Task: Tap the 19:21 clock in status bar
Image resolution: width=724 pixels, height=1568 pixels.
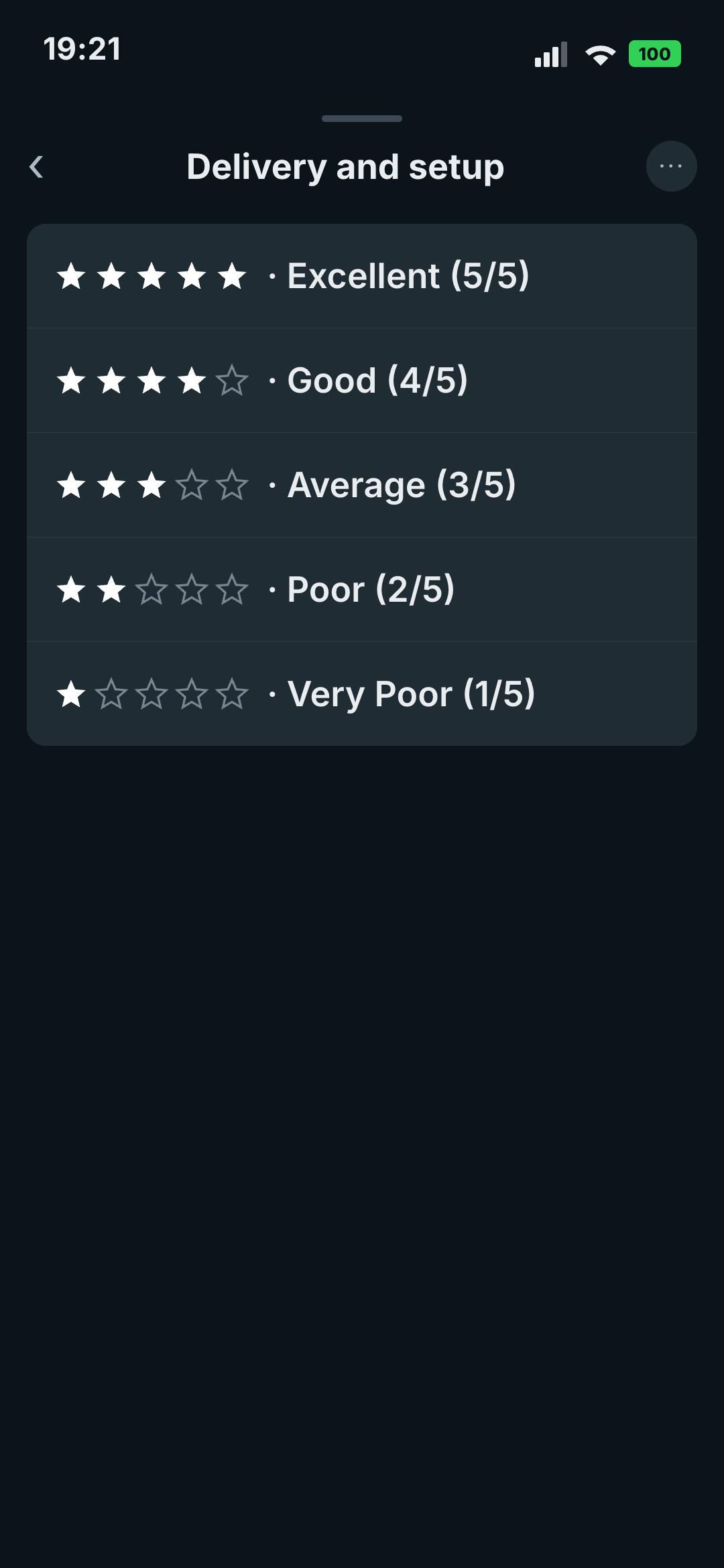Action: coord(82,50)
